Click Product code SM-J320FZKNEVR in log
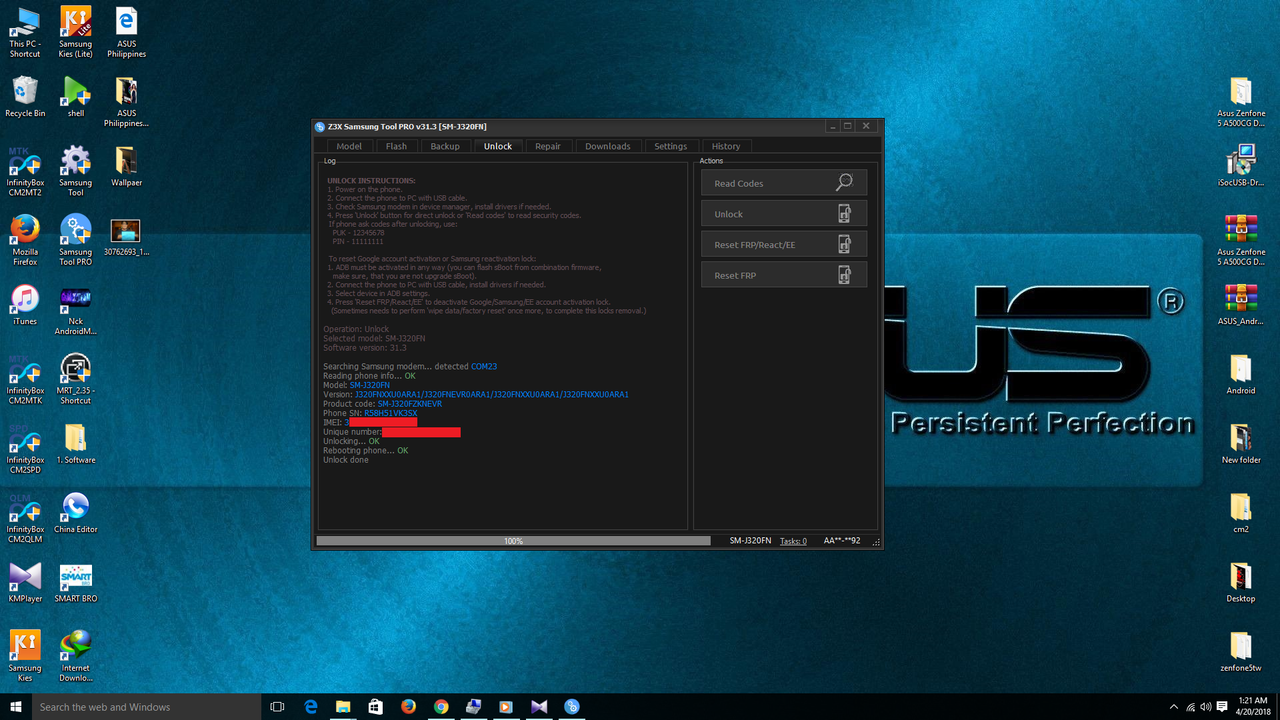1280x720 pixels. (409, 404)
